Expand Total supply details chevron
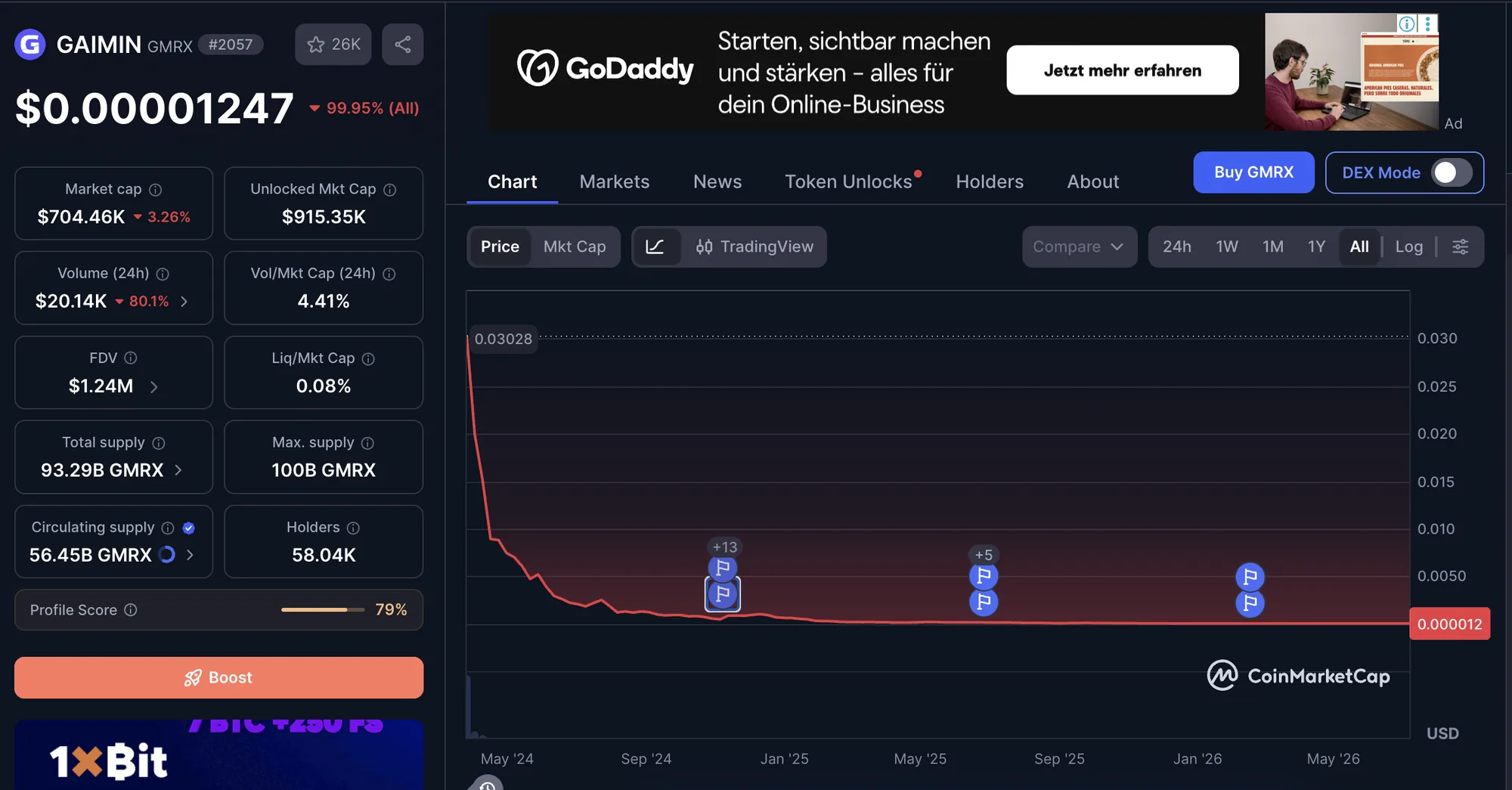 178,470
